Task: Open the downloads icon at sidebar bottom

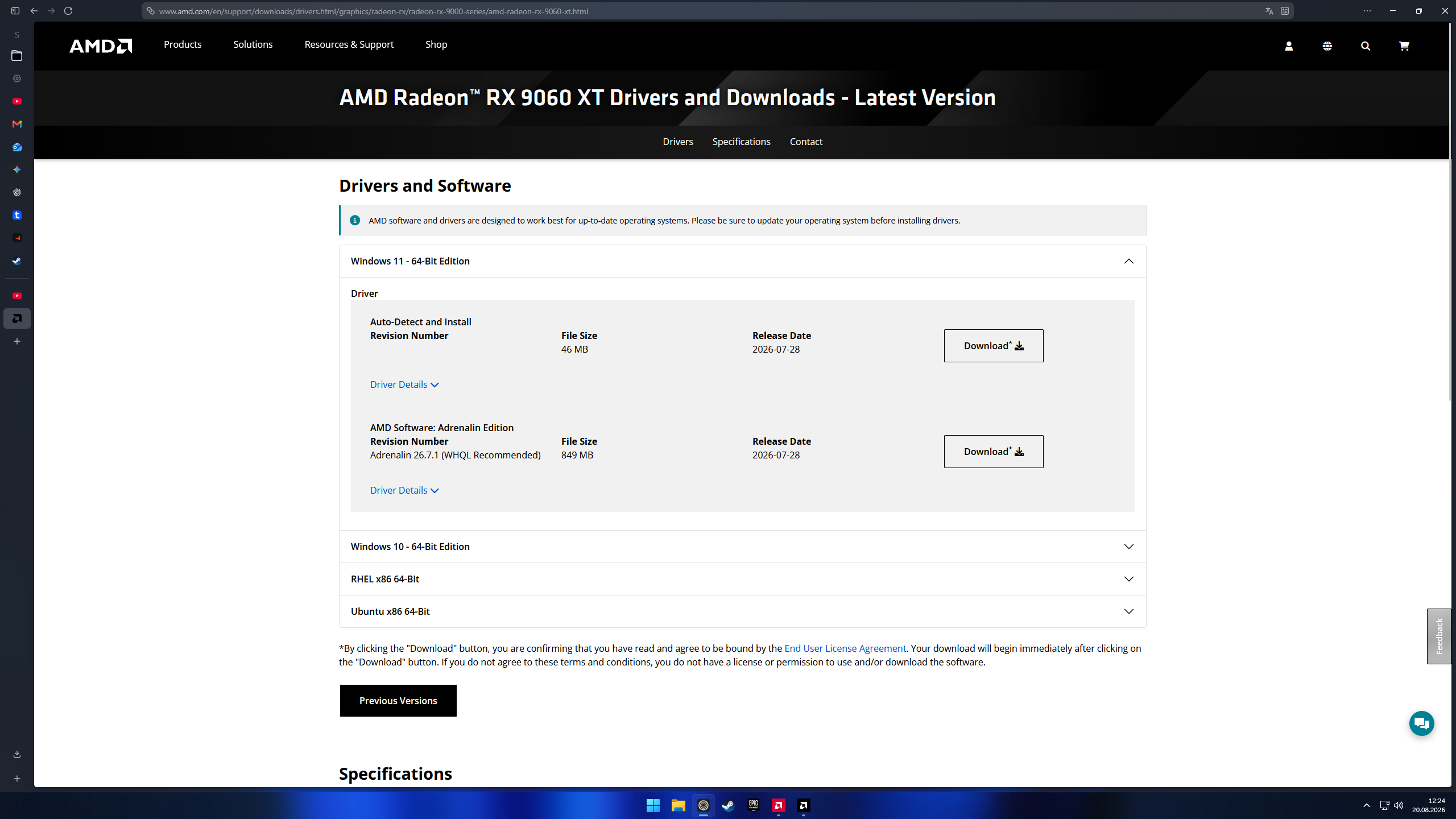Action: [x=17, y=754]
